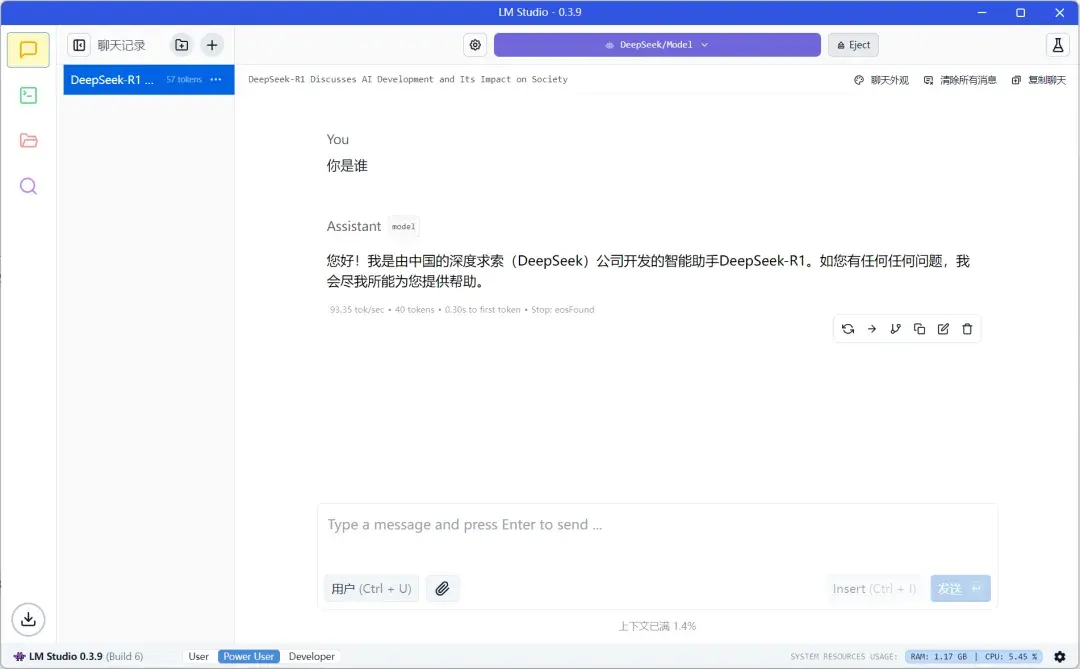Select the DeepSeek-R1 chat in history

point(149,79)
